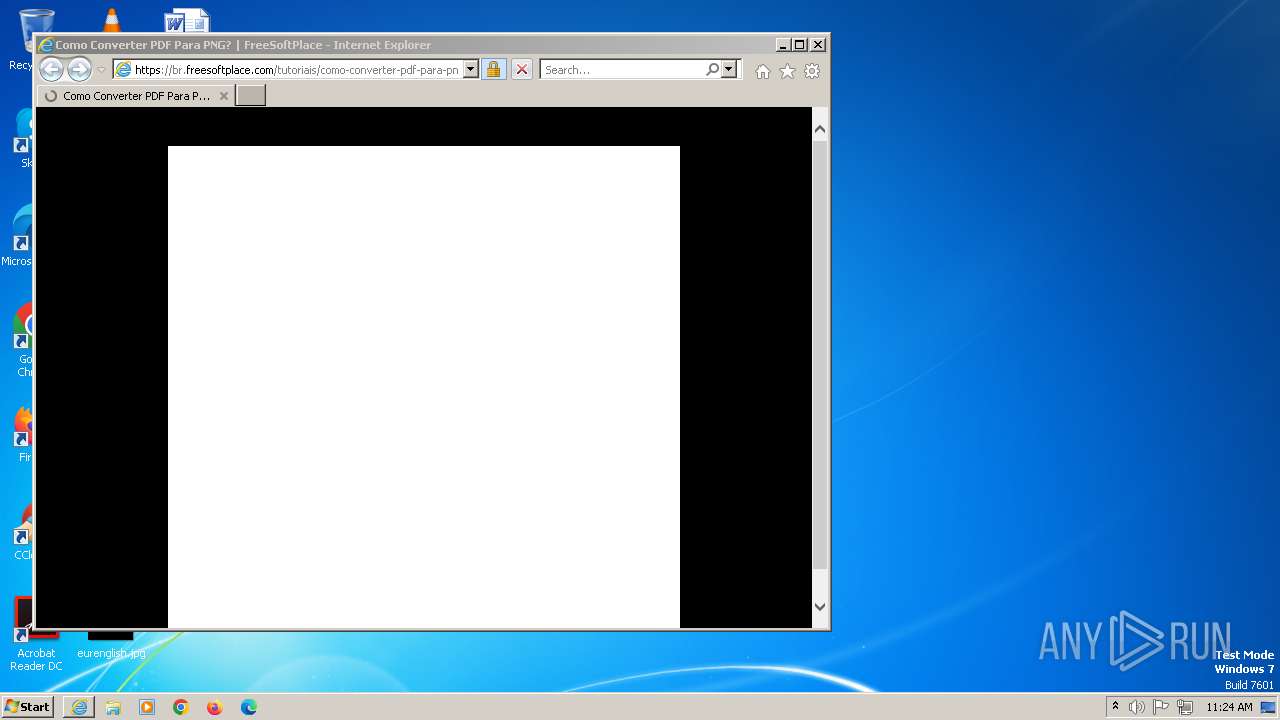Click the Show desktop button
The image size is (1280, 720).
pos(1268,707)
